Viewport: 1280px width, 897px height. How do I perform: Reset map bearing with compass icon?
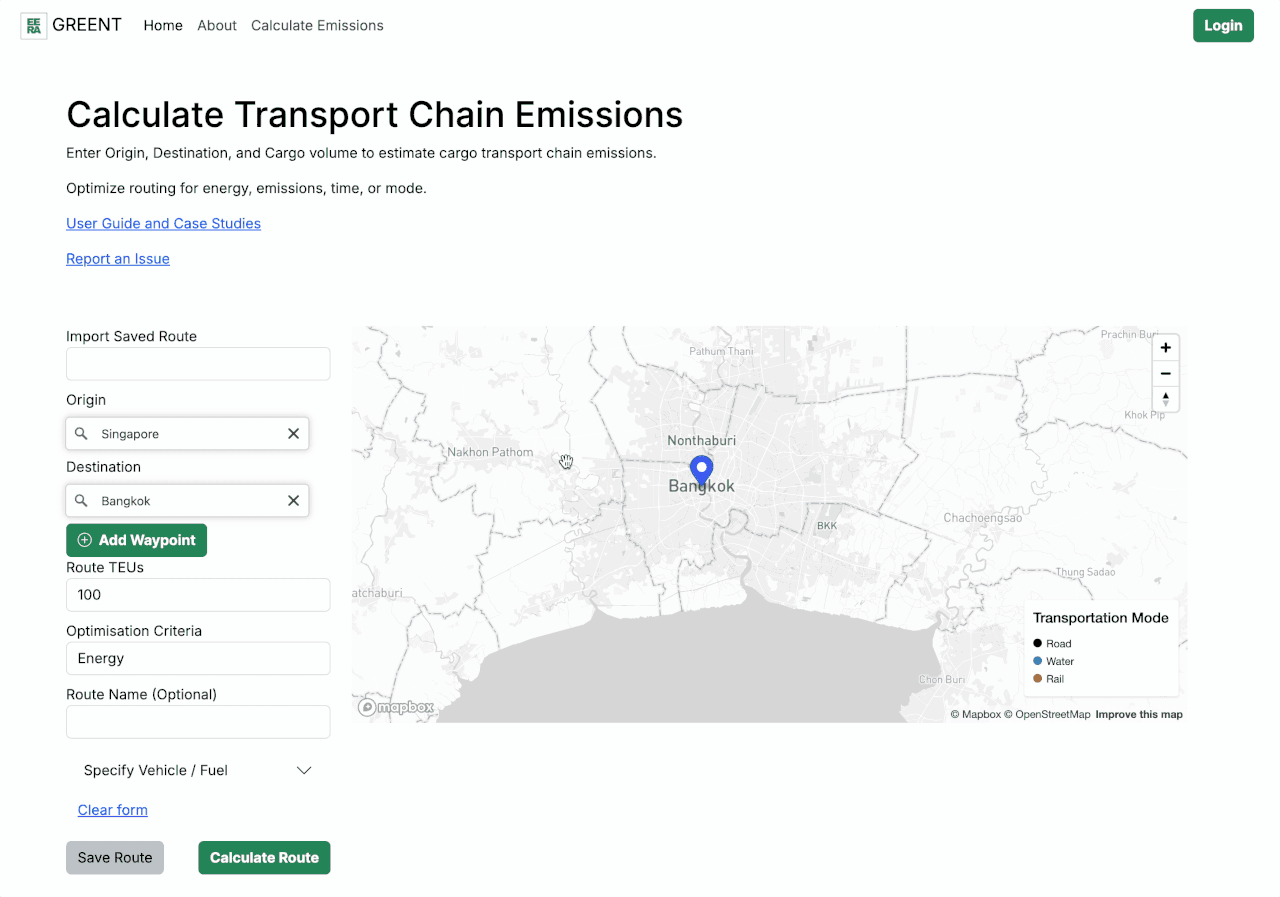point(1165,399)
